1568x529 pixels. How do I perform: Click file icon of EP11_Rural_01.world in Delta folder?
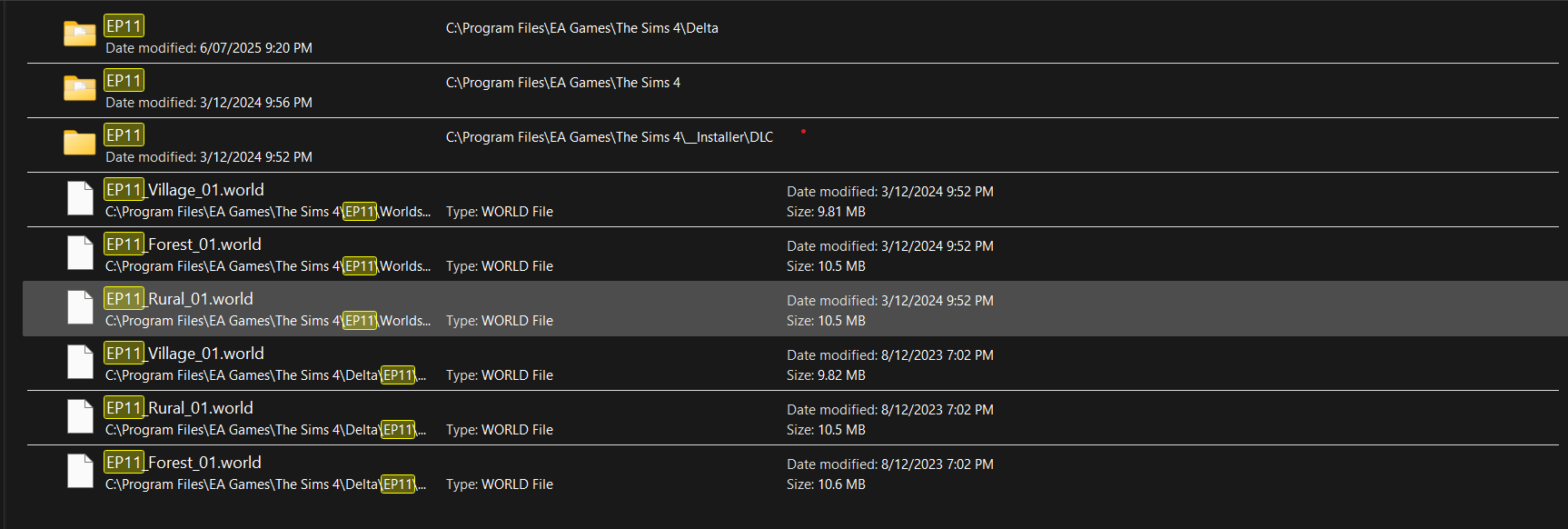tap(80, 417)
